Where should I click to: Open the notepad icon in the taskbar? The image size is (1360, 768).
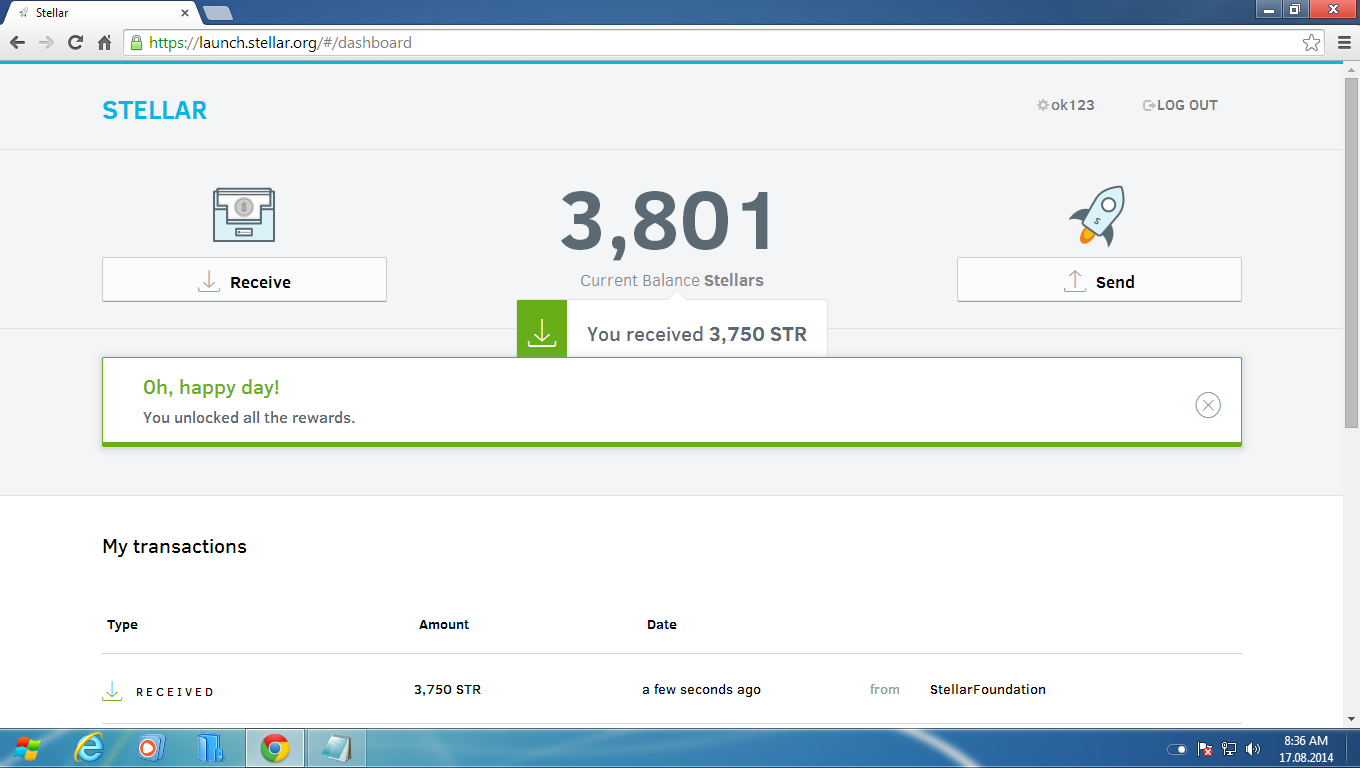(337, 748)
